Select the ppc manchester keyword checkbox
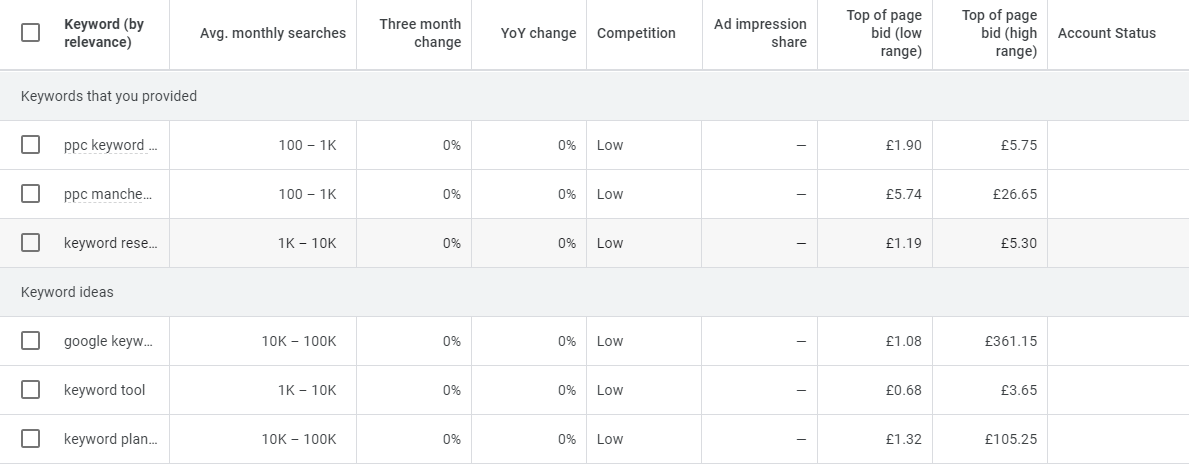Image resolution: width=1189 pixels, height=464 pixels. click(30, 194)
